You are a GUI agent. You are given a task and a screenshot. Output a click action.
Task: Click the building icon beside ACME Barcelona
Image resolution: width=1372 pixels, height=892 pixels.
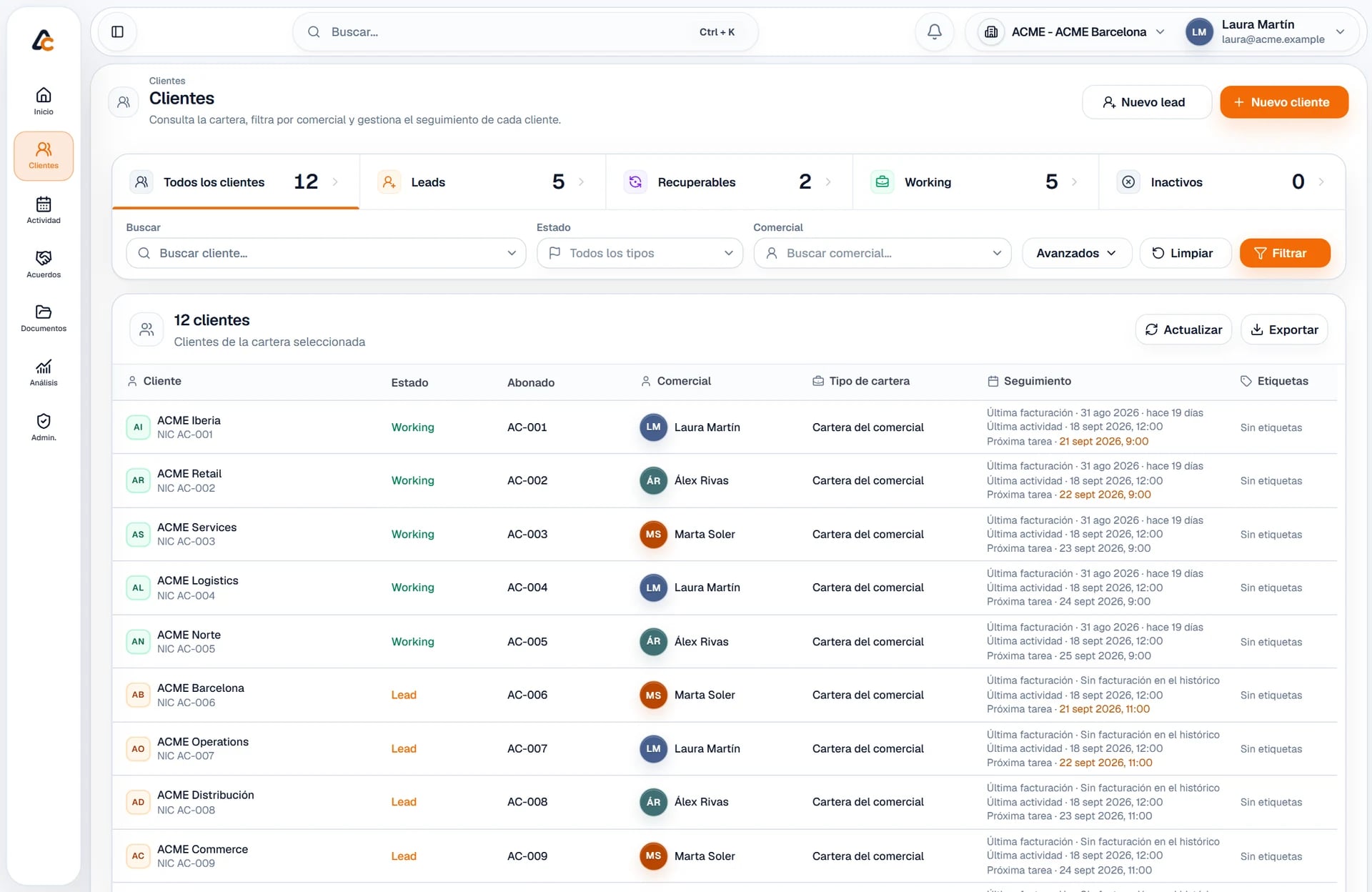(x=991, y=32)
